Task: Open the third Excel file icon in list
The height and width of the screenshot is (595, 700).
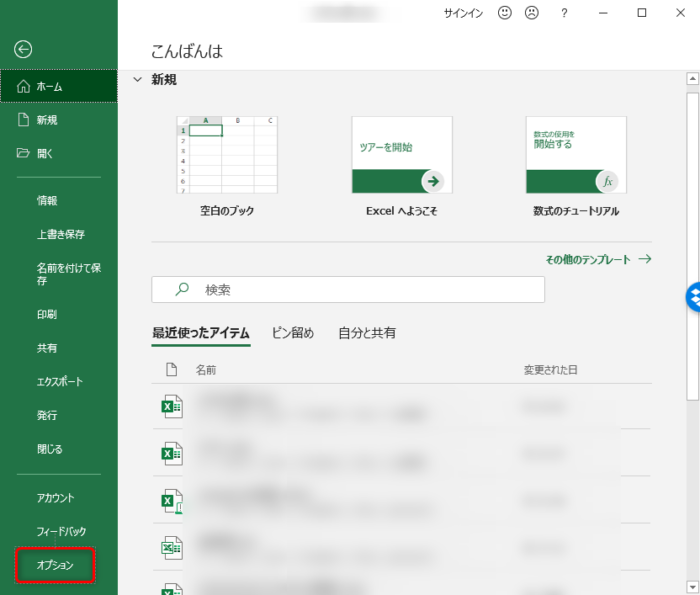Action: coord(172,500)
